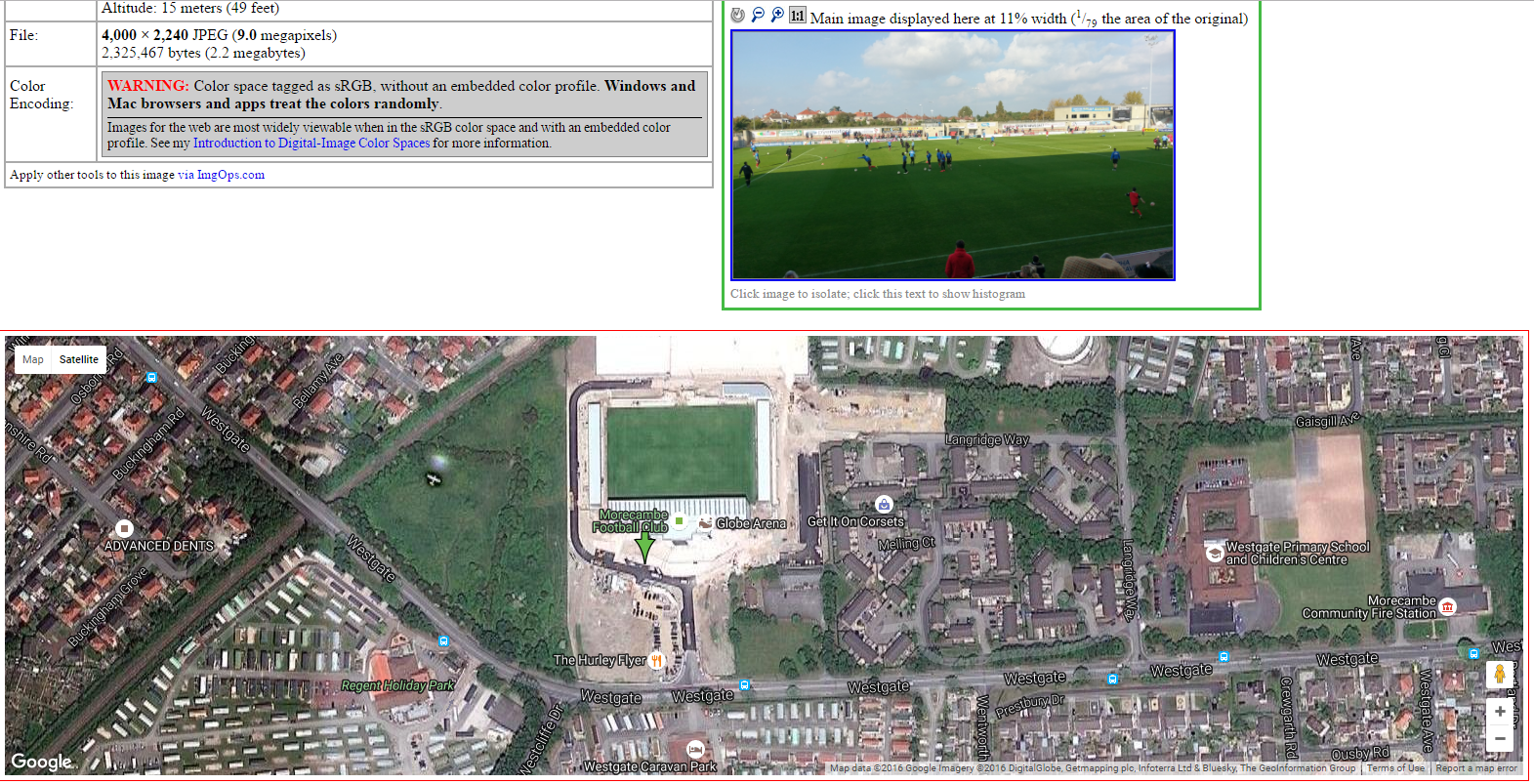Click the Regent Holiday Park label
This screenshot has width=1534, height=784.
[x=397, y=685]
